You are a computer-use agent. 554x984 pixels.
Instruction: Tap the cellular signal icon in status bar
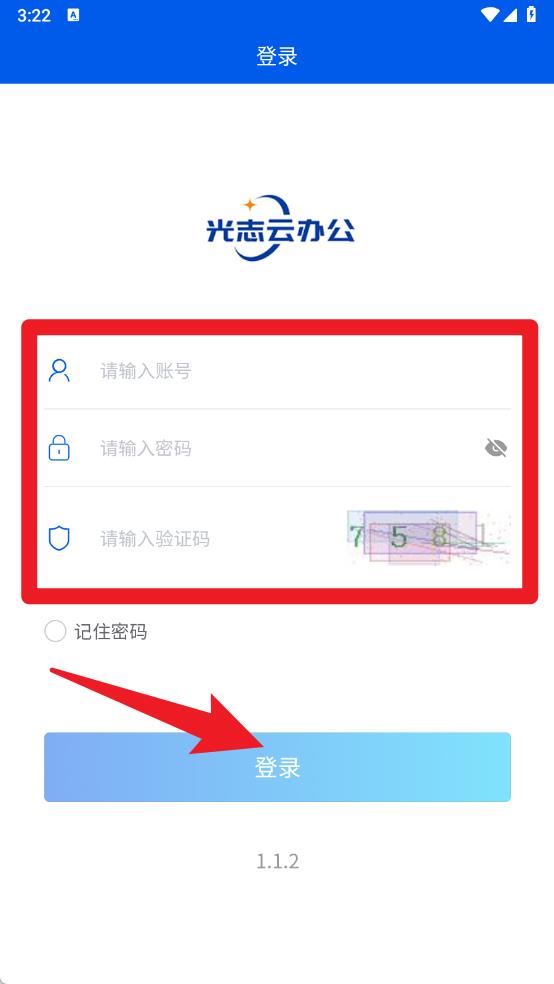coord(509,15)
